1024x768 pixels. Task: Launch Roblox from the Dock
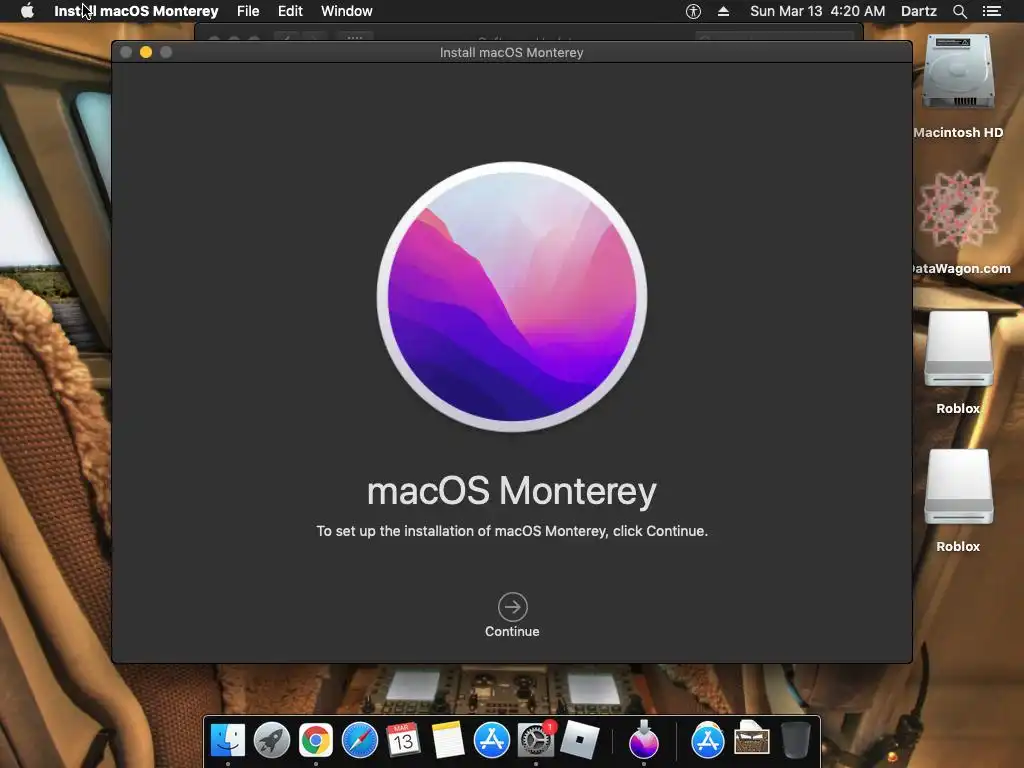click(x=579, y=740)
